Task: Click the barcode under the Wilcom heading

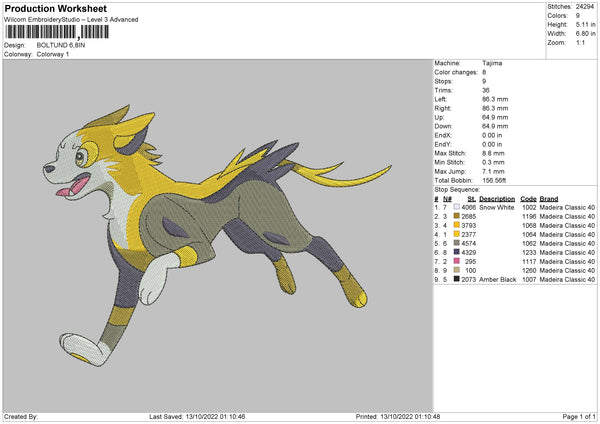Action: [57, 32]
